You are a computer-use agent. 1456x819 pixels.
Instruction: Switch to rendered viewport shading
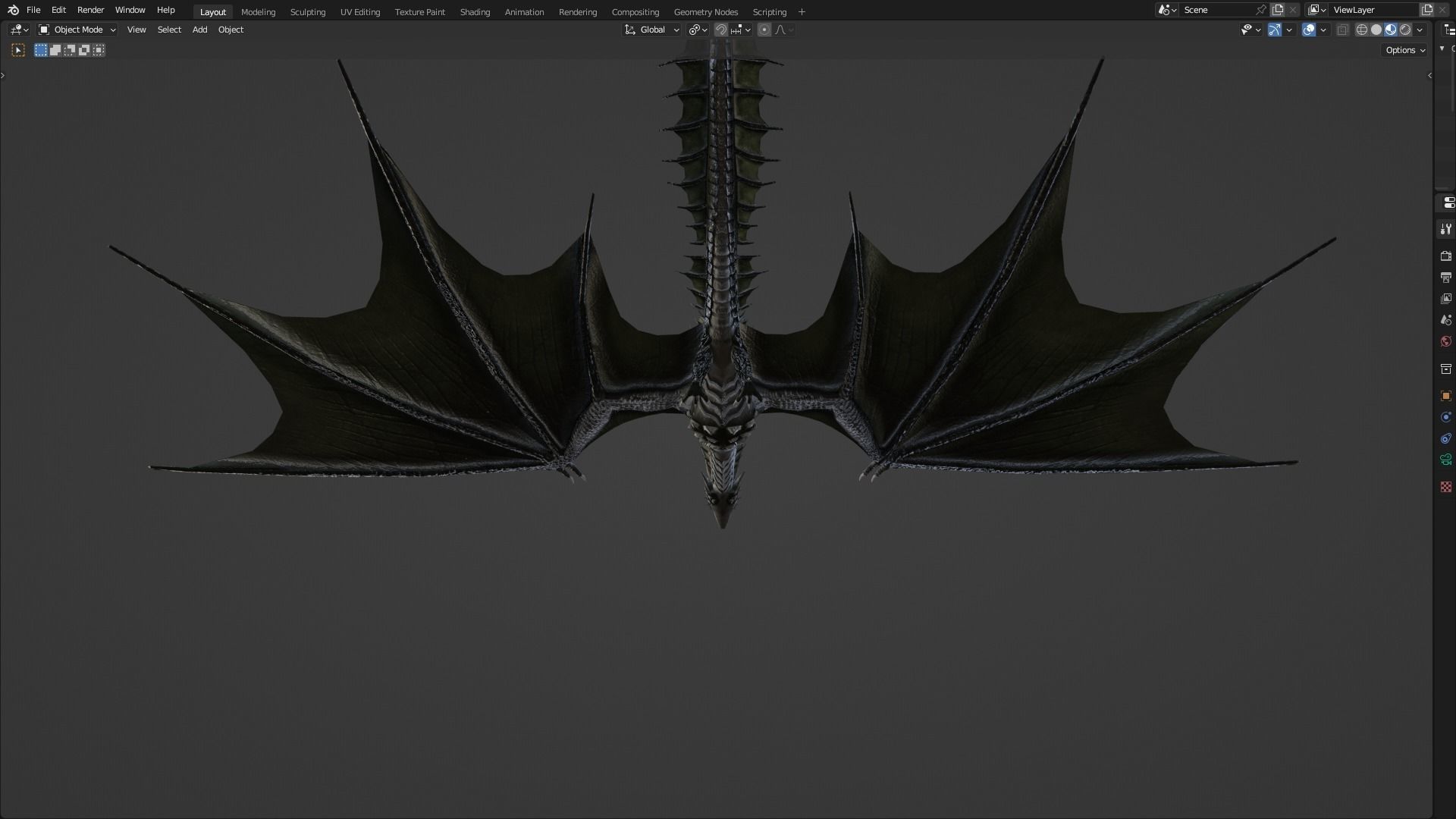1405,30
